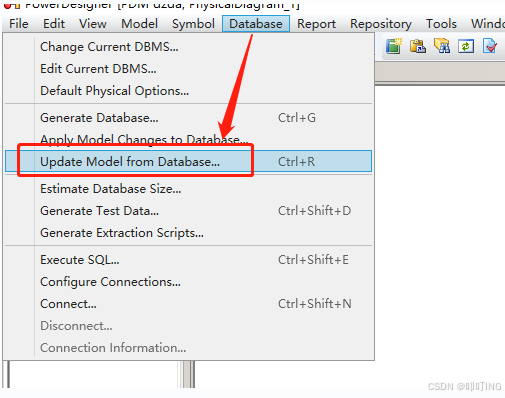505x398 pixels.
Task: Open the Repository menu
Action: click(x=381, y=24)
